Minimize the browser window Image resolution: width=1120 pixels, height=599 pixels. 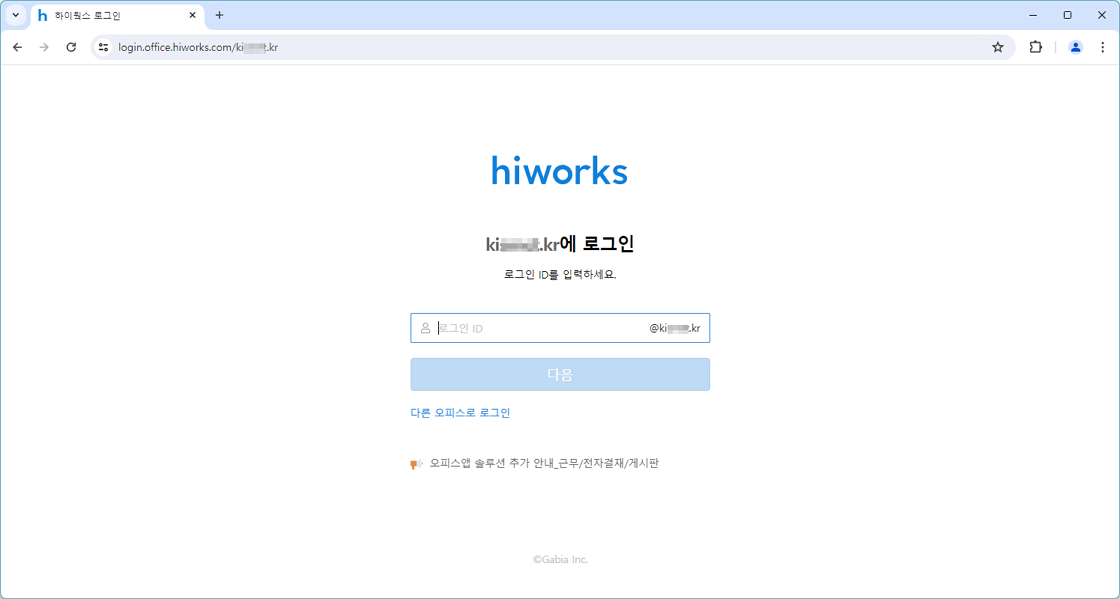coord(1033,15)
